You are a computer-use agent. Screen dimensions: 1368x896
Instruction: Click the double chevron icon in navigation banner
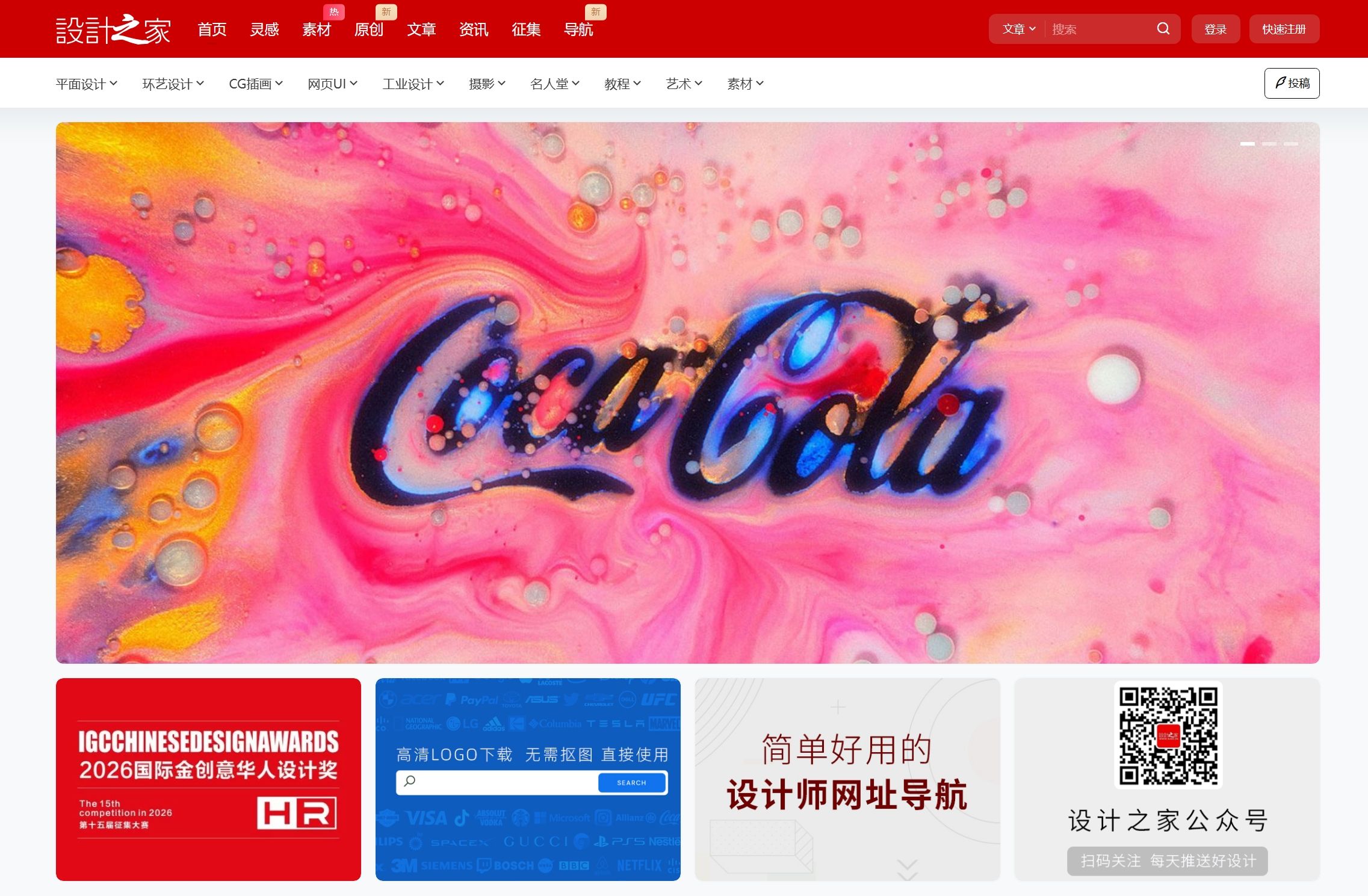(x=907, y=870)
